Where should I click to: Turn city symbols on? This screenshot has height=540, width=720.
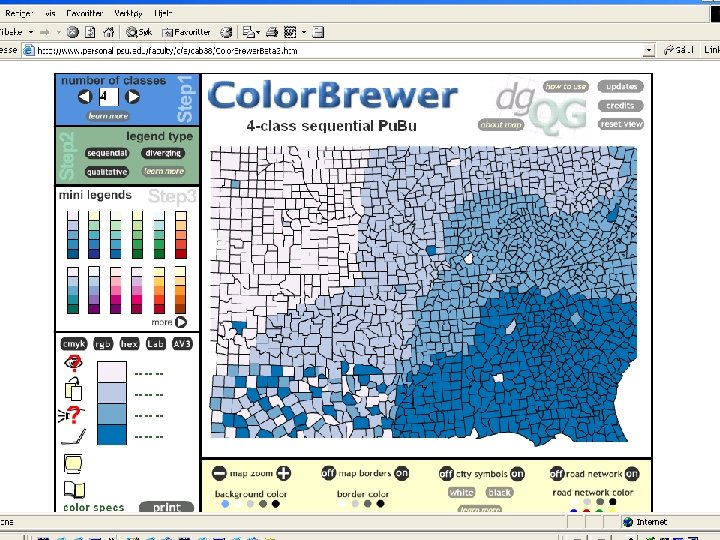518,473
